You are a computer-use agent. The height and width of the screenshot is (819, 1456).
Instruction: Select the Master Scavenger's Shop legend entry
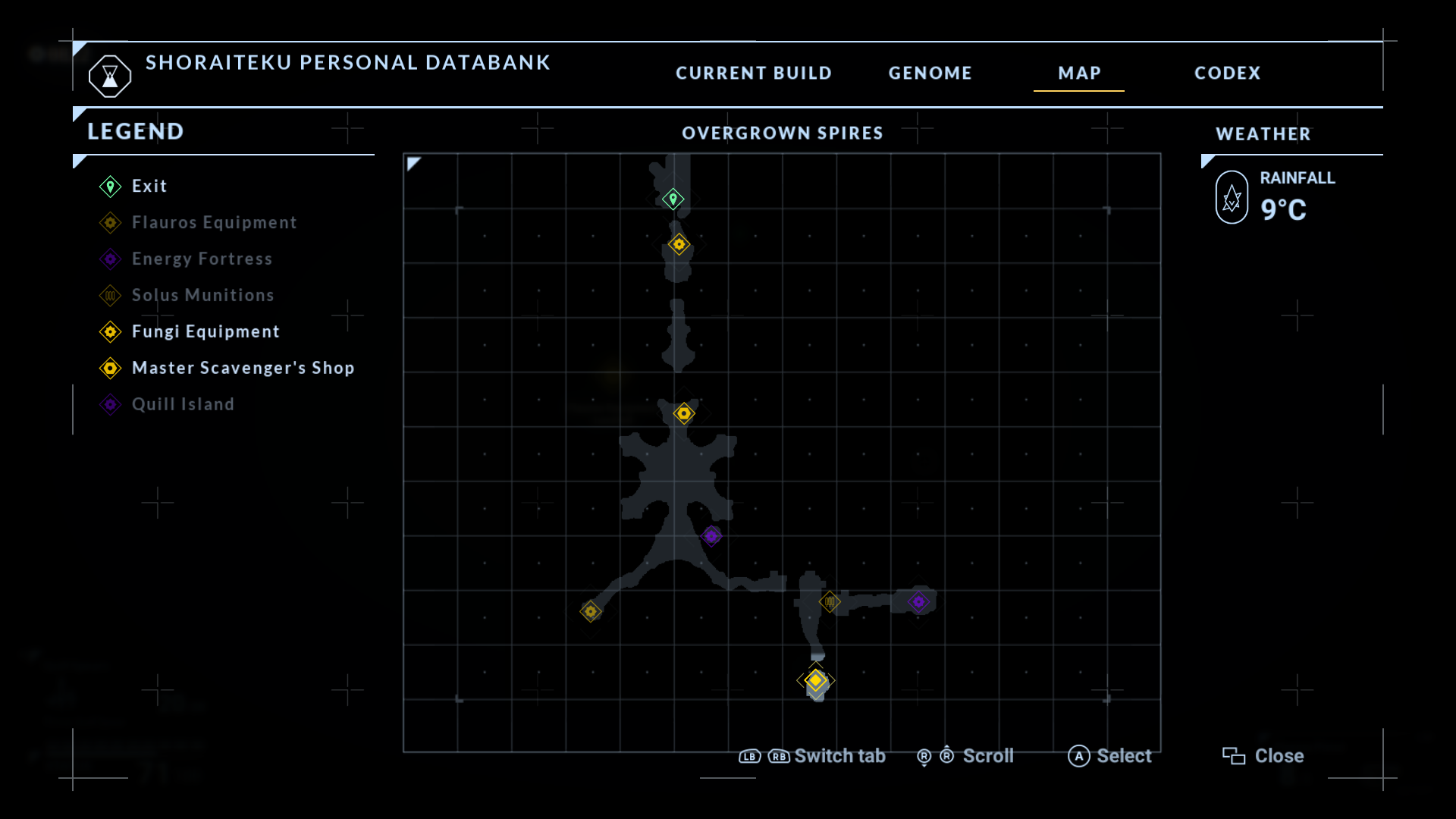[x=227, y=368]
